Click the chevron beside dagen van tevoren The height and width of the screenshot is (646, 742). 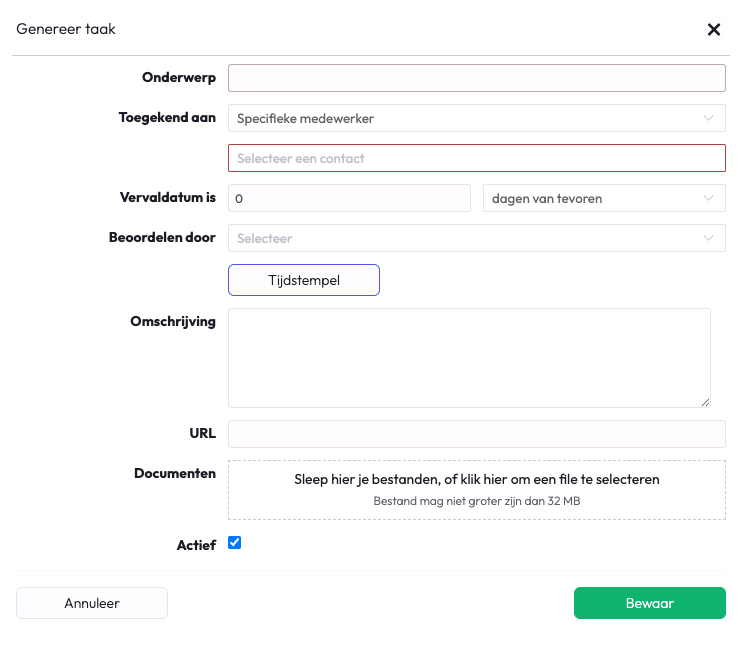coord(709,198)
